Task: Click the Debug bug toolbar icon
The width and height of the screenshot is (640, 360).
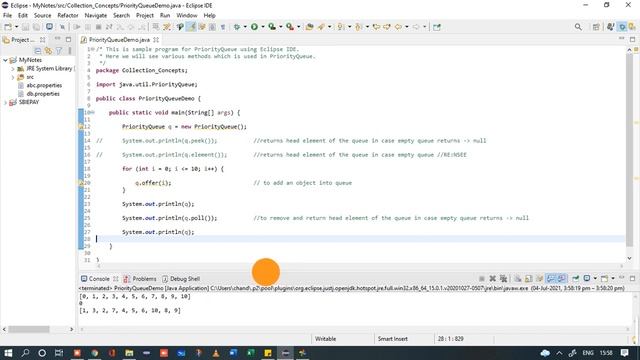Action: (x=237, y=27)
